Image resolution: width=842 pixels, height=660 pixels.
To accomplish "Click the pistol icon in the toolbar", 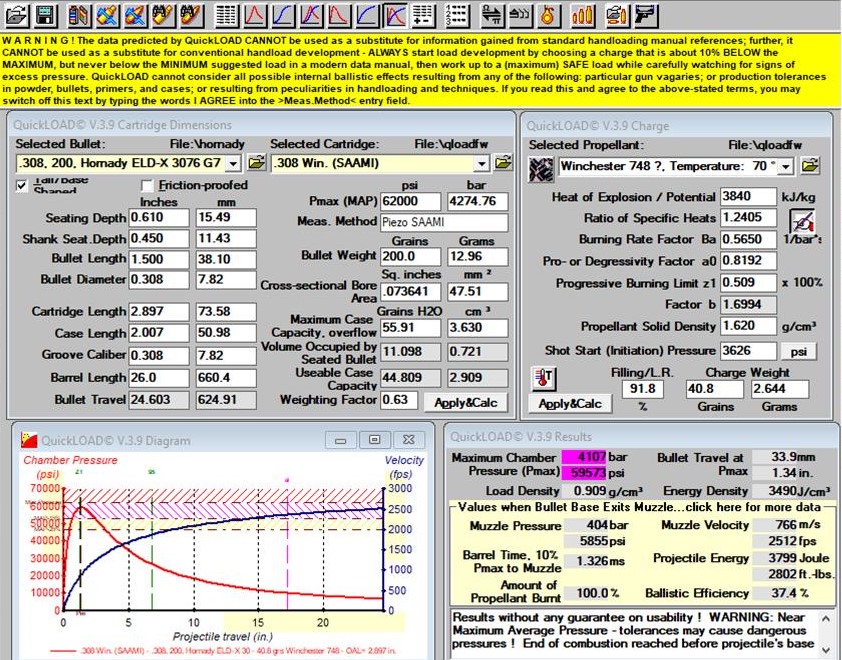I will (x=647, y=15).
